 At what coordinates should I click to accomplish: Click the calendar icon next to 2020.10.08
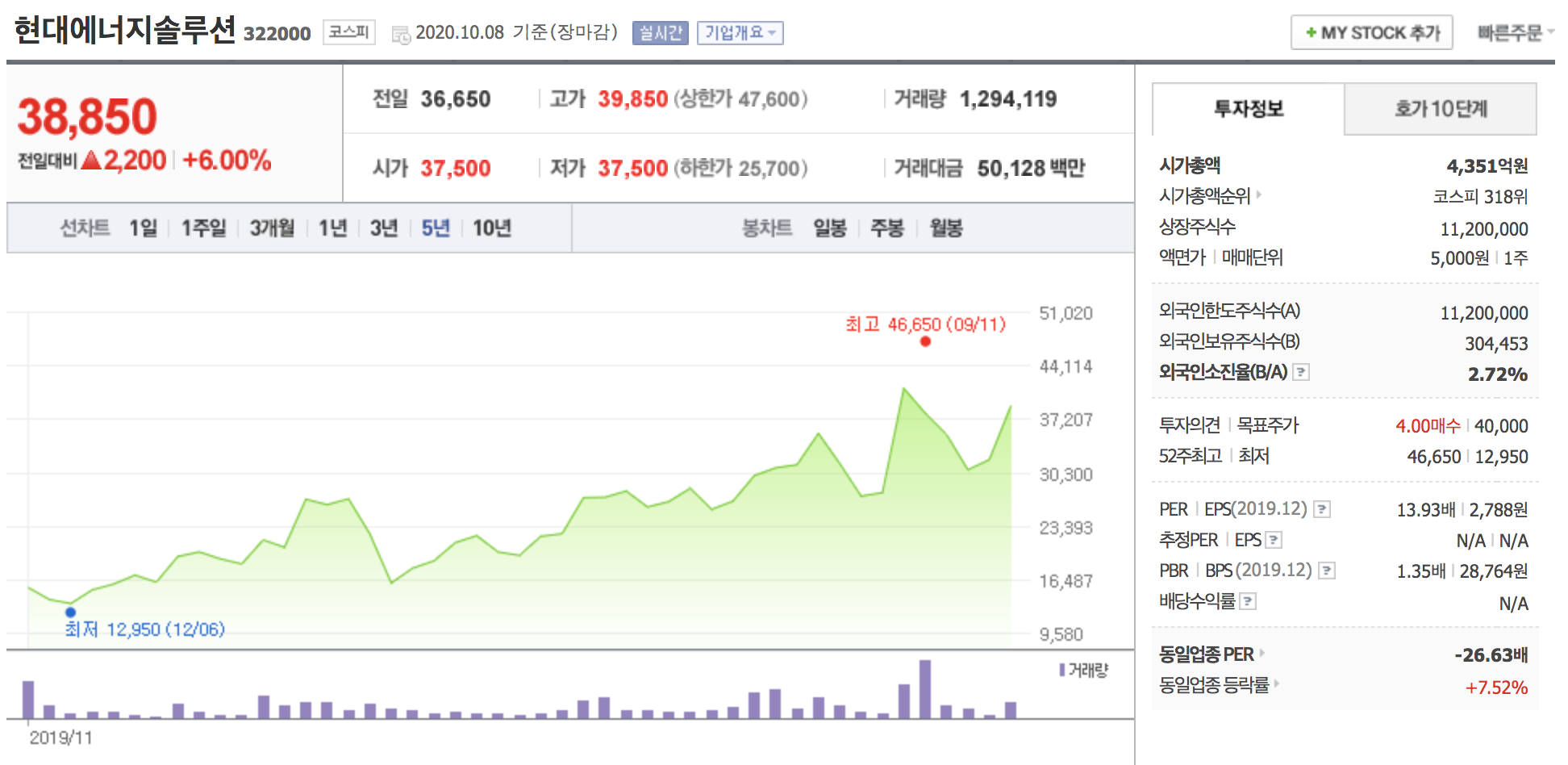click(x=401, y=35)
